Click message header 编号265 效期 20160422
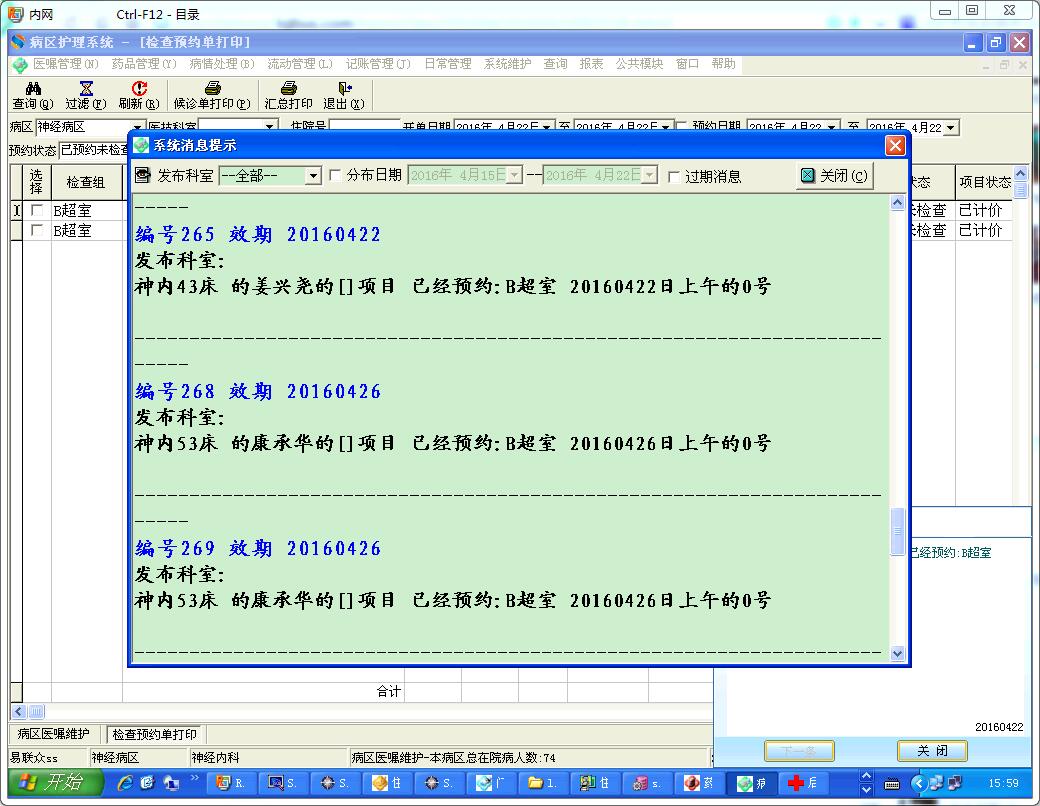The image size is (1040, 806). (258, 234)
